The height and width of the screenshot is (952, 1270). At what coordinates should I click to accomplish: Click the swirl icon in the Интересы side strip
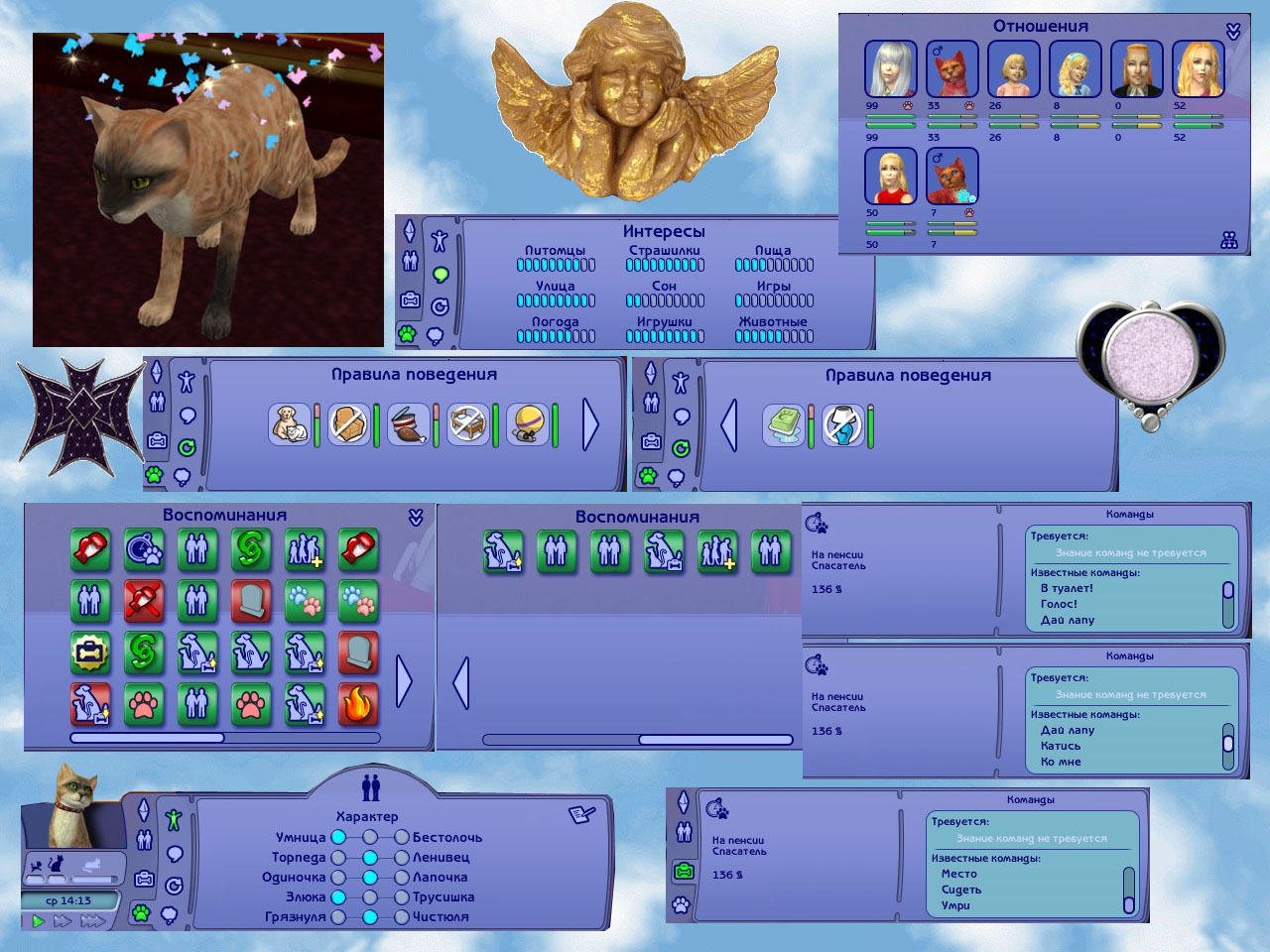(440, 306)
